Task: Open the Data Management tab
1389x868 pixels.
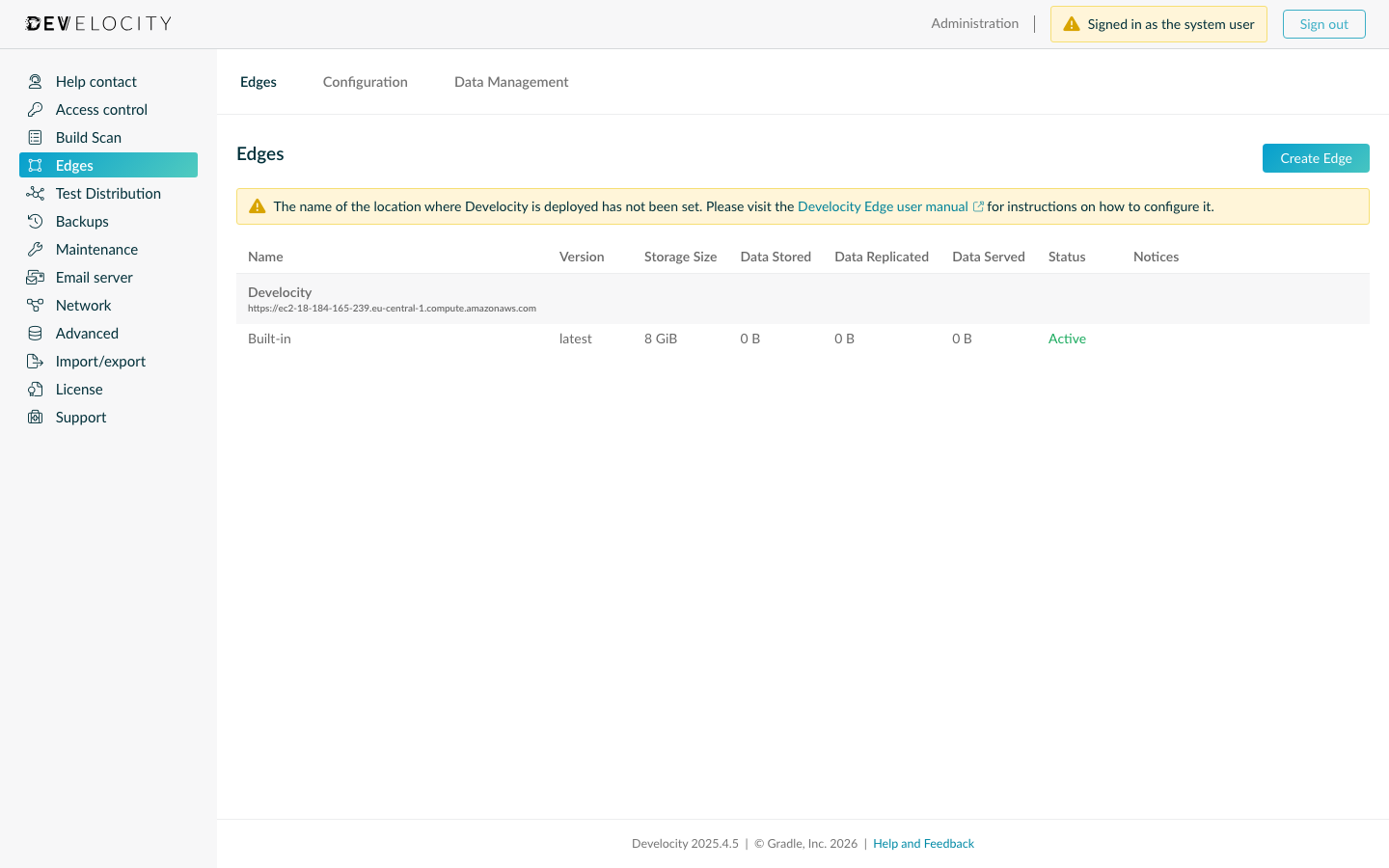Action: click(x=511, y=82)
